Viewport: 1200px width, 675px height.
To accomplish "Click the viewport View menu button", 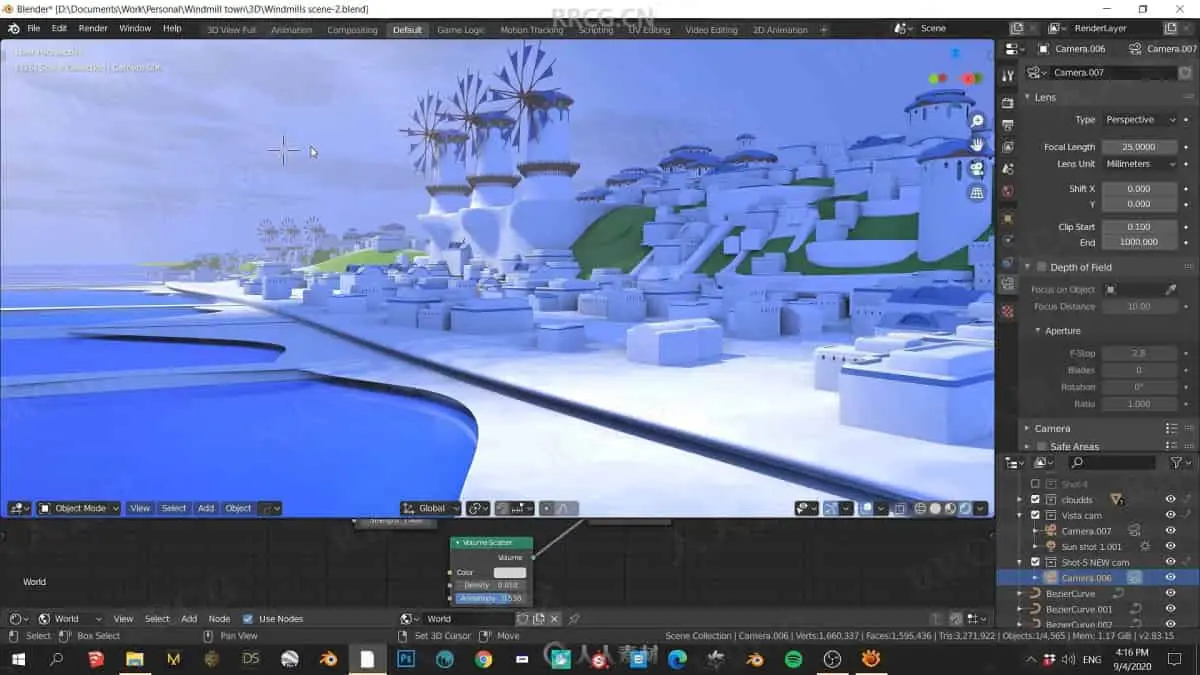I will point(140,508).
